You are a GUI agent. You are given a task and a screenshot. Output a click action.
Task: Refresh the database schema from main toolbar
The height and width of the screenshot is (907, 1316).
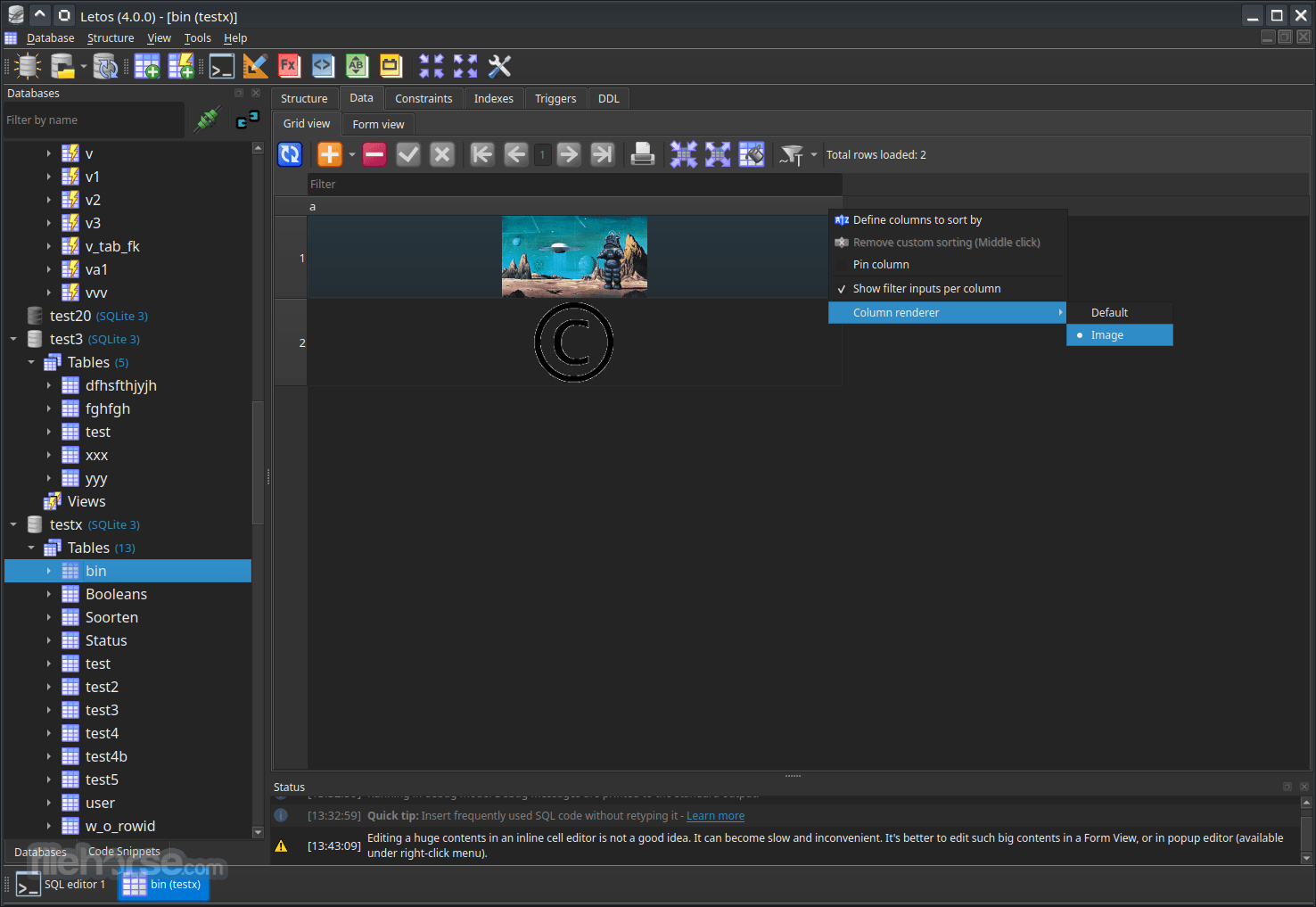[105, 66]
